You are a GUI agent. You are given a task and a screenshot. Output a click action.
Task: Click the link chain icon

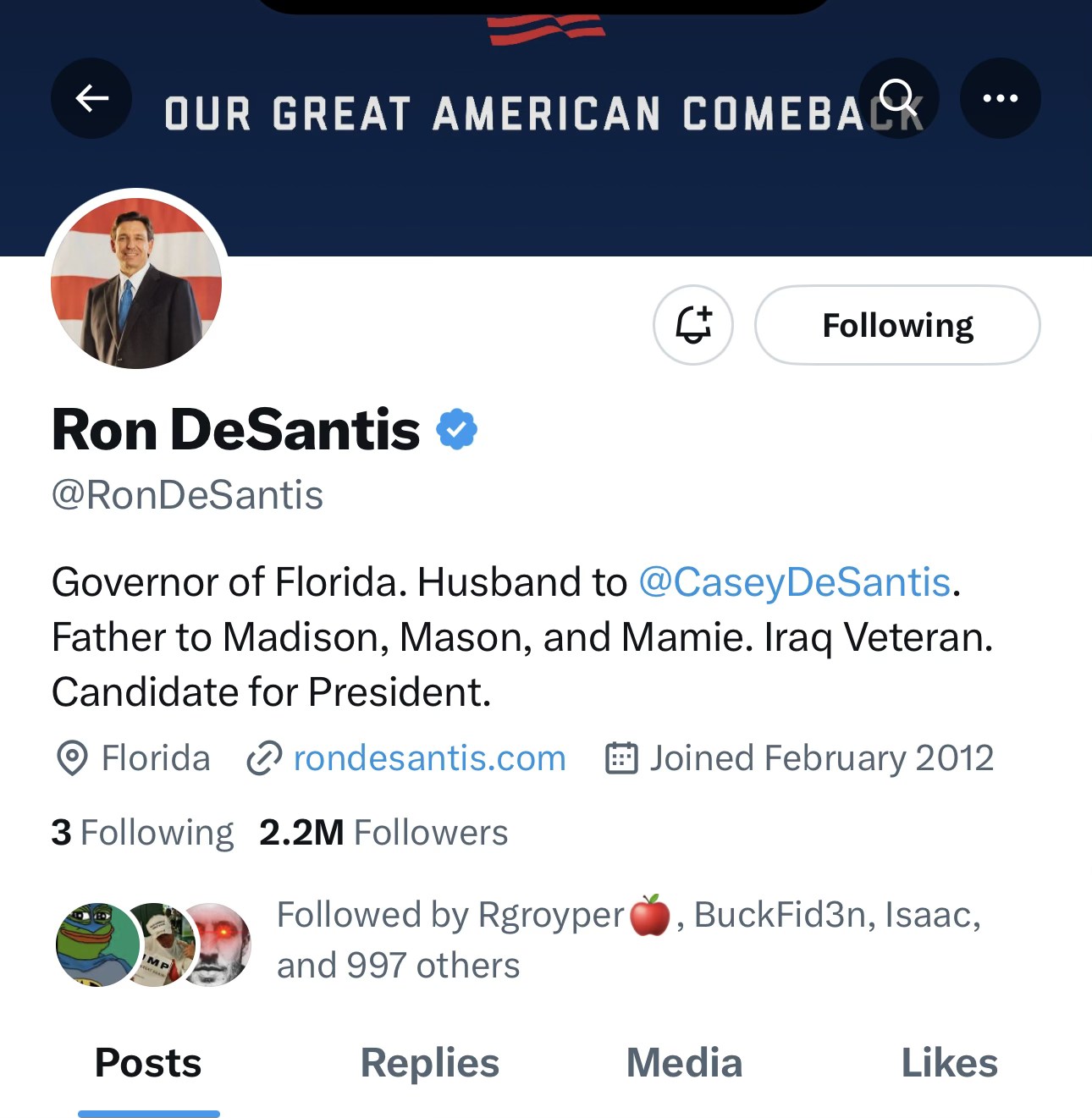[x=264, y=758]
